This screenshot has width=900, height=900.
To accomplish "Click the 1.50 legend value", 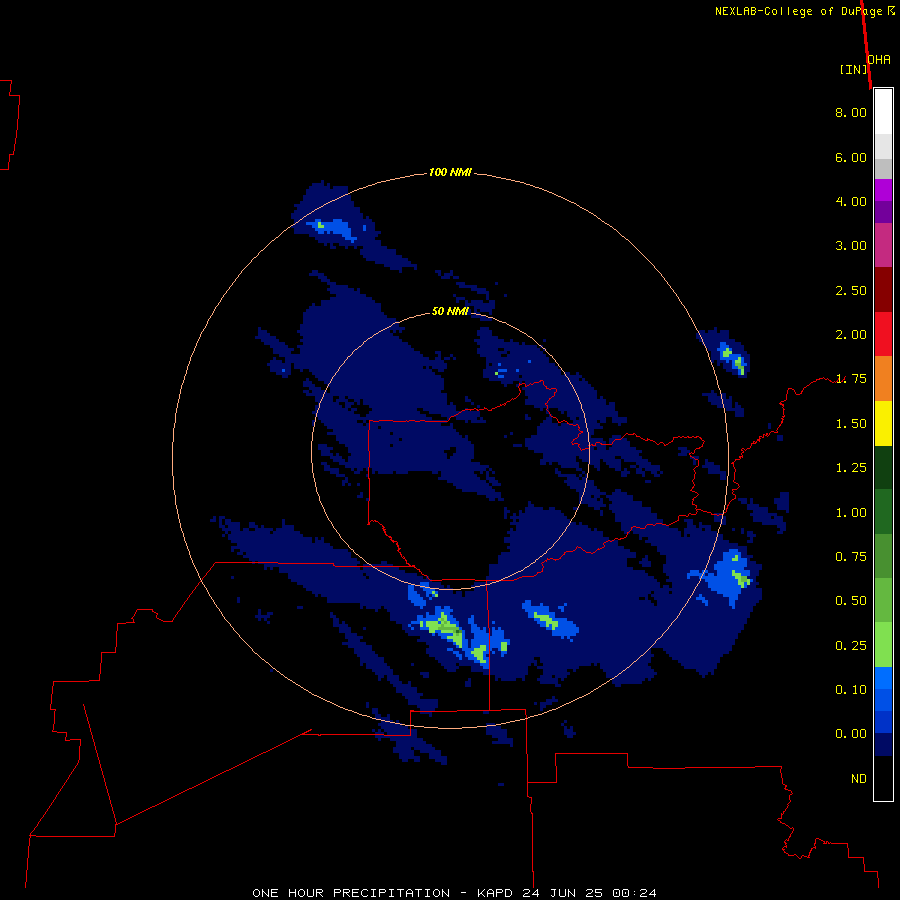I will (x=851, y=424).
